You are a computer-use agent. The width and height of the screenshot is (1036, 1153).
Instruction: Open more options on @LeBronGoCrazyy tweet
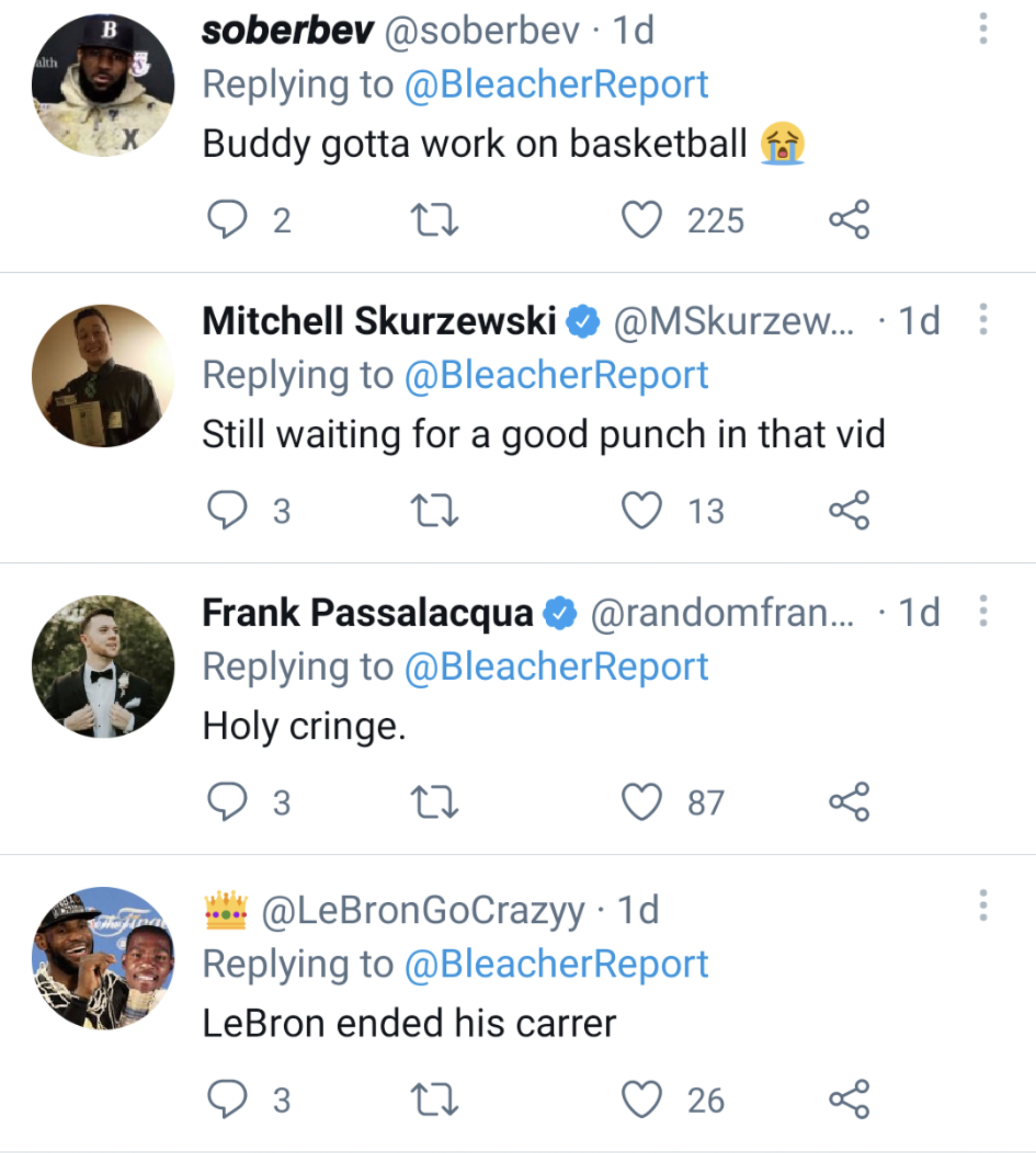[983, 905]
